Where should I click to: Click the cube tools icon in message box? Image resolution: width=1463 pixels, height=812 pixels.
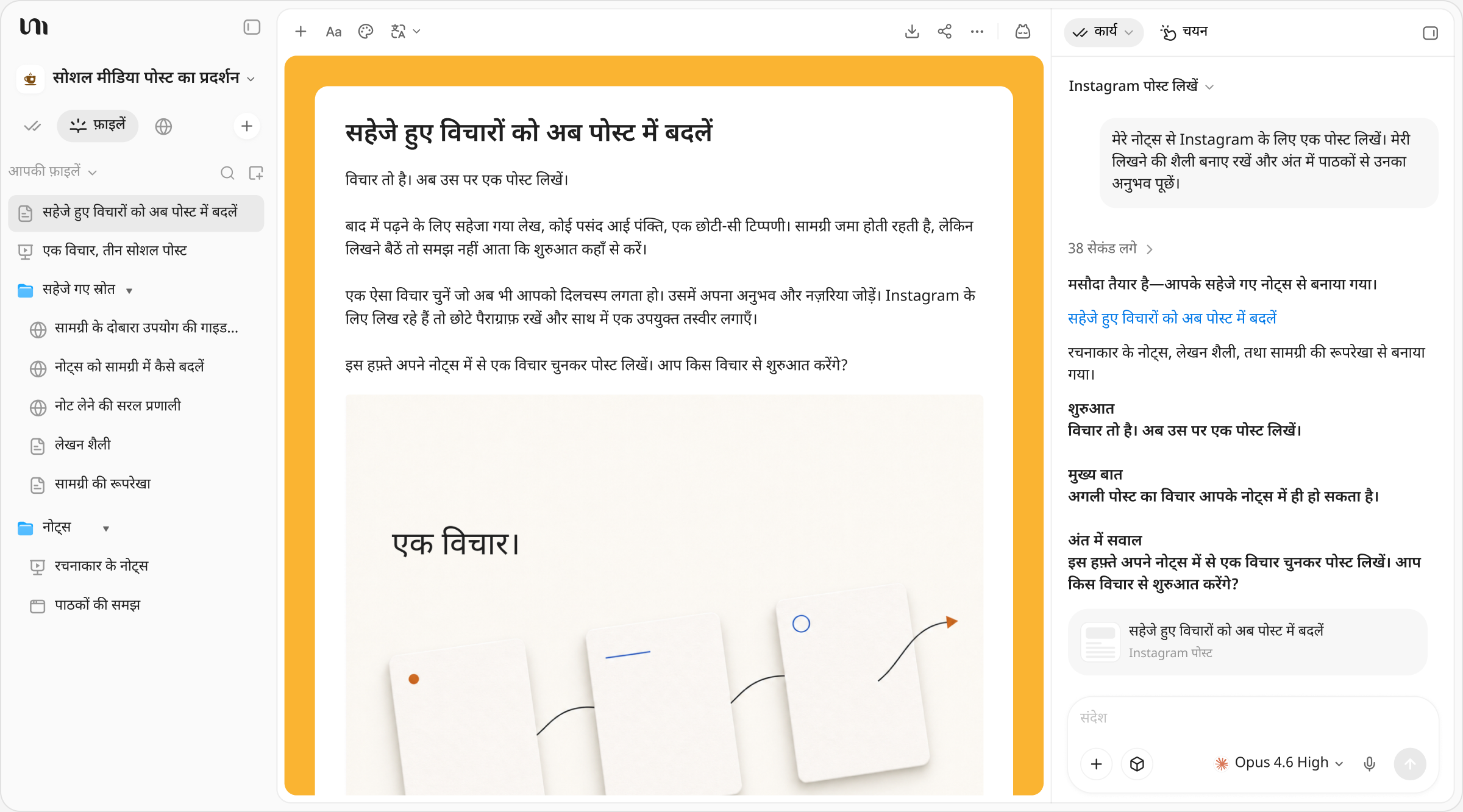(1137, 764)
